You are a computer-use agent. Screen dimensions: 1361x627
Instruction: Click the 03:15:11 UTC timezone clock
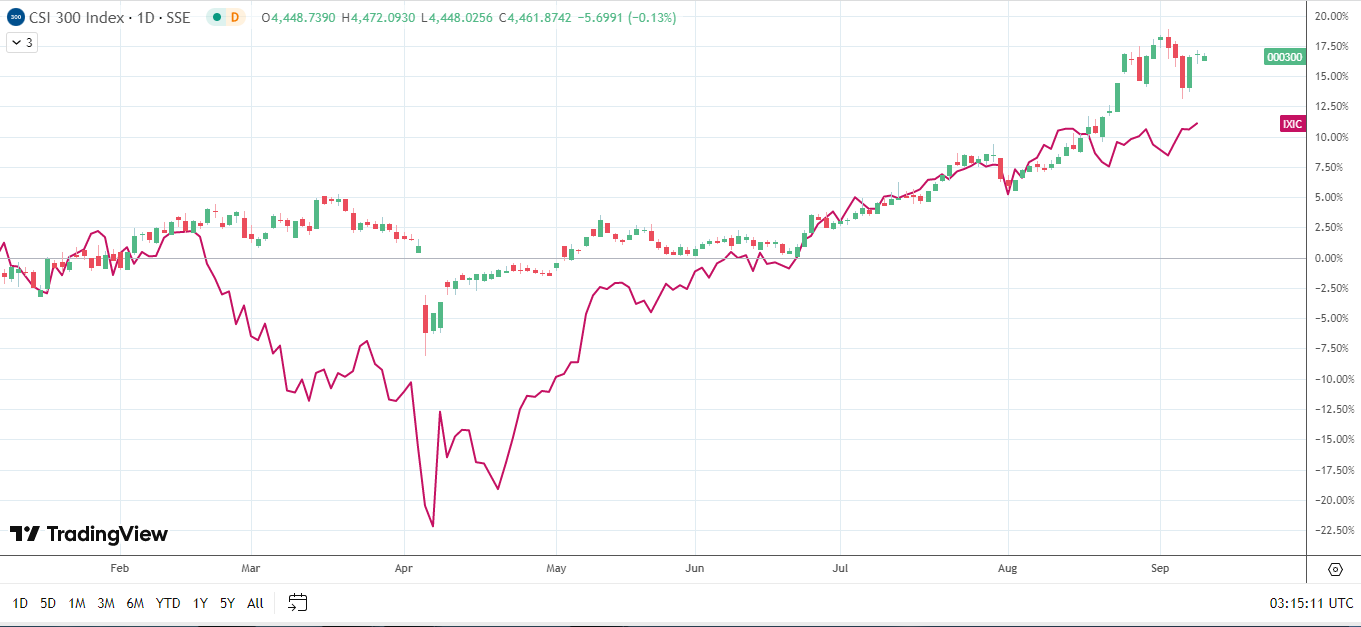1309,603
